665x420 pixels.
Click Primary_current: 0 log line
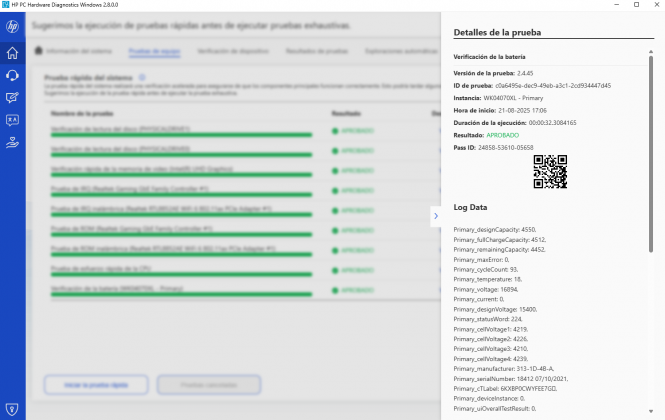pyautogui.click(x=479, y=299)
